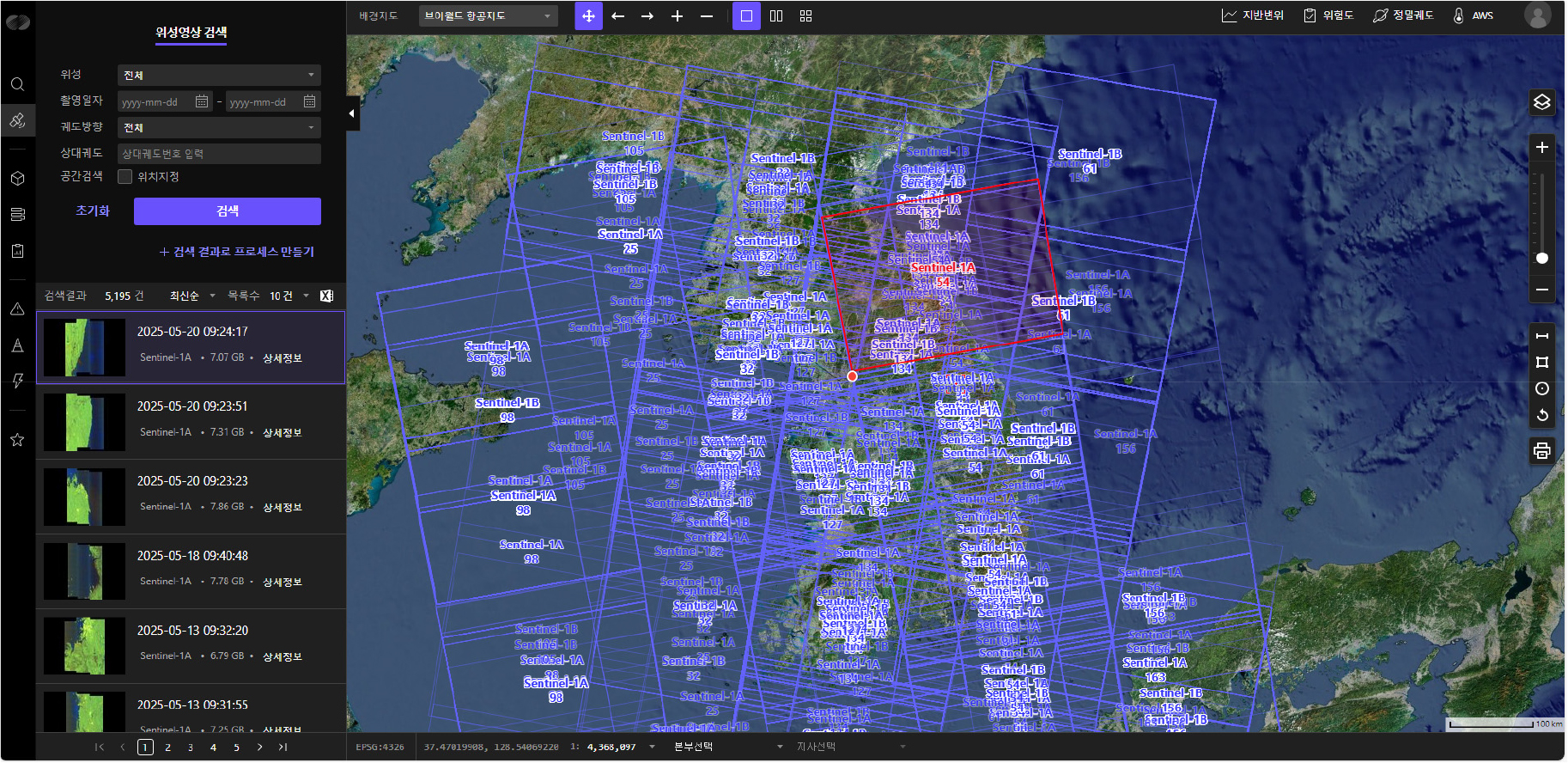The height and width of the screenshot is (763, 1568).
Task: Click the map zoom slider handle
Action: pos(1542,258)
